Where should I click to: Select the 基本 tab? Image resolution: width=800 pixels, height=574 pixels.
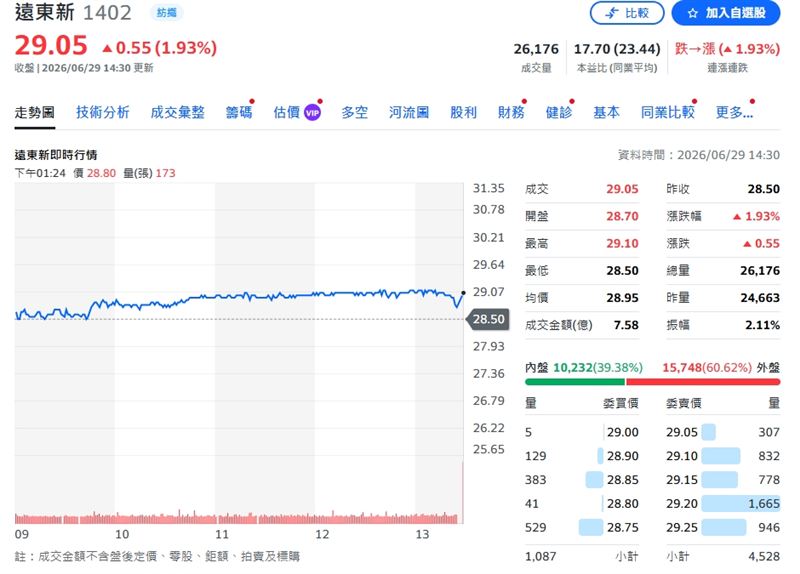pos(607,112)
